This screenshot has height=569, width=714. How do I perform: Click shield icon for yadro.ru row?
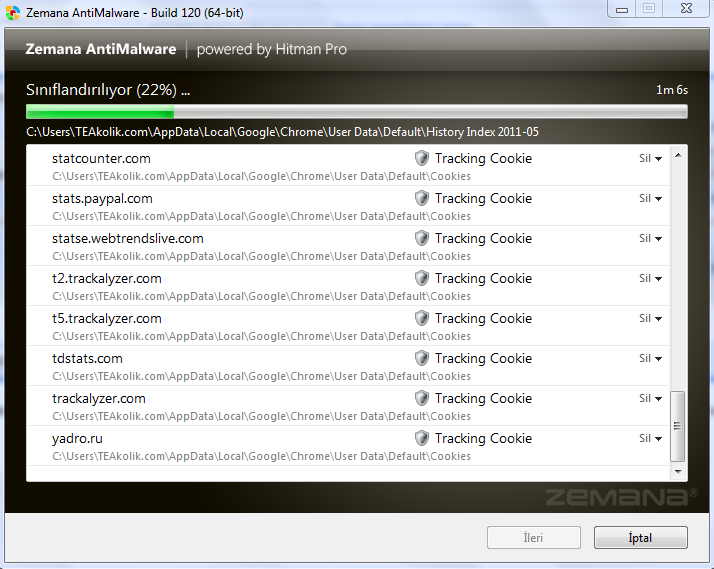pyautogui.click(x=422, y=439)
